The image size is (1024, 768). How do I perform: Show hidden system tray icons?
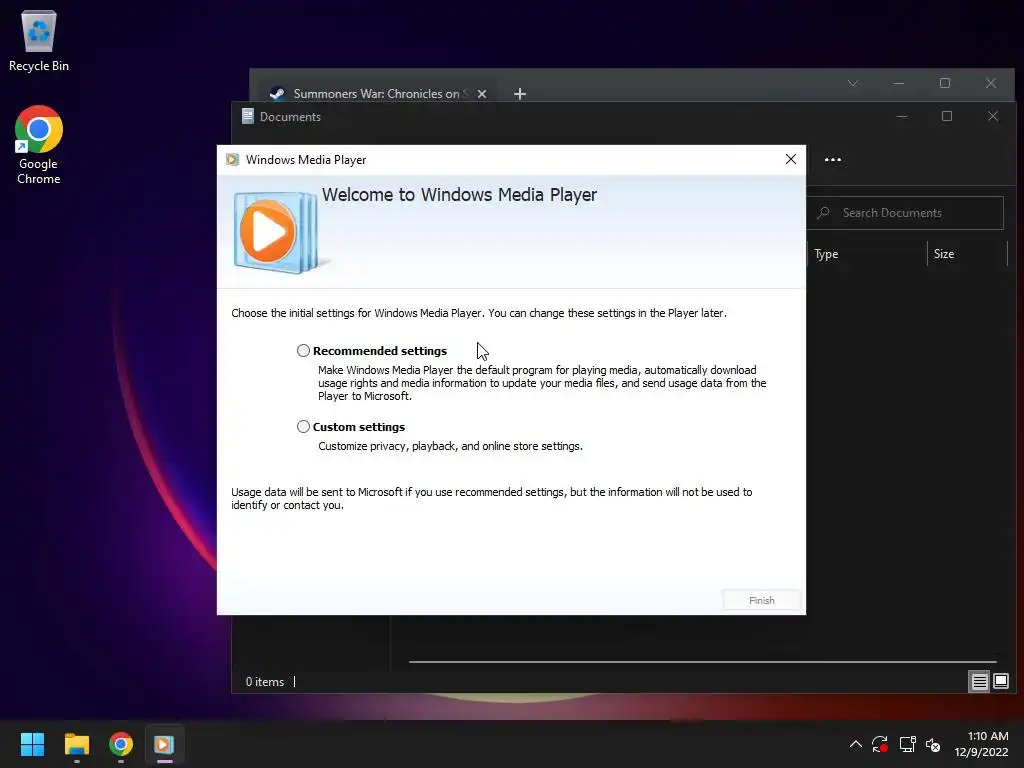856,744
